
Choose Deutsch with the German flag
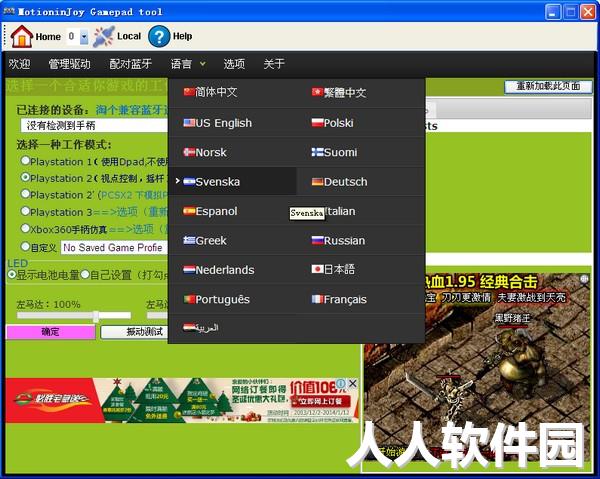click(x=361, y=181)
